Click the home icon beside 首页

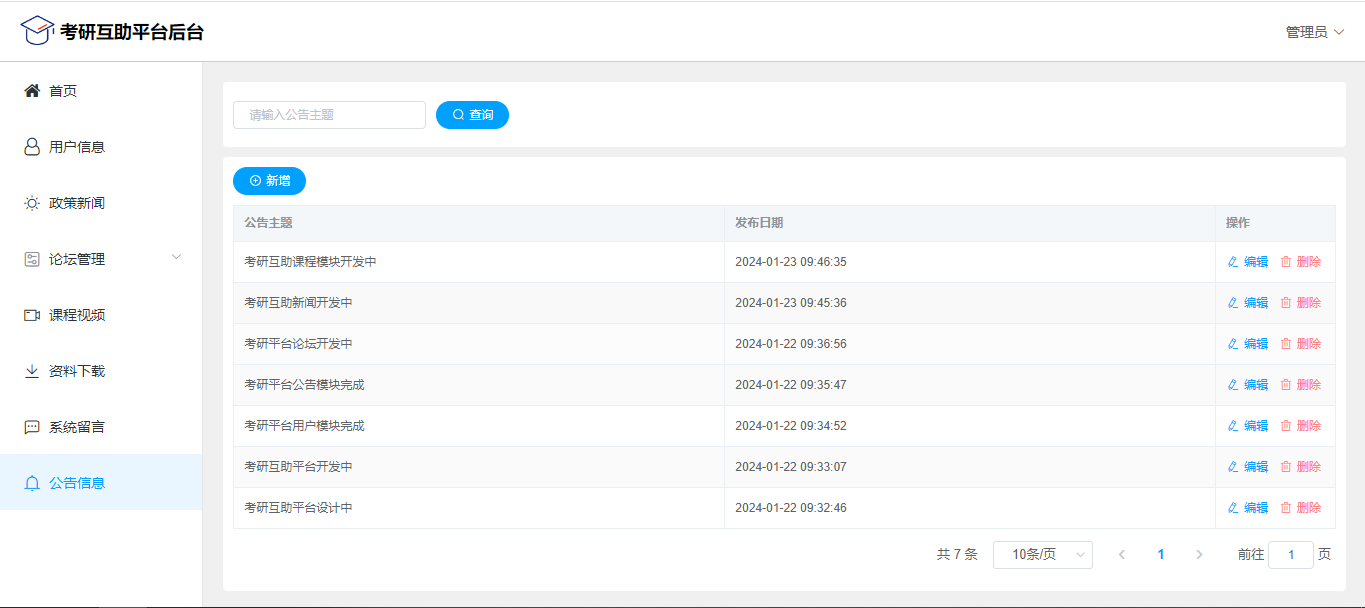pyautogui.click(x=32, y=91)
